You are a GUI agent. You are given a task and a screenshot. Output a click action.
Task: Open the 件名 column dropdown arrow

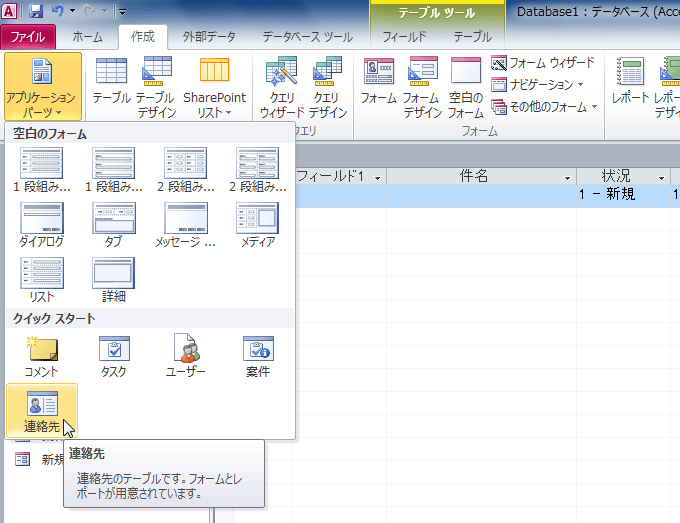(567, 178)
